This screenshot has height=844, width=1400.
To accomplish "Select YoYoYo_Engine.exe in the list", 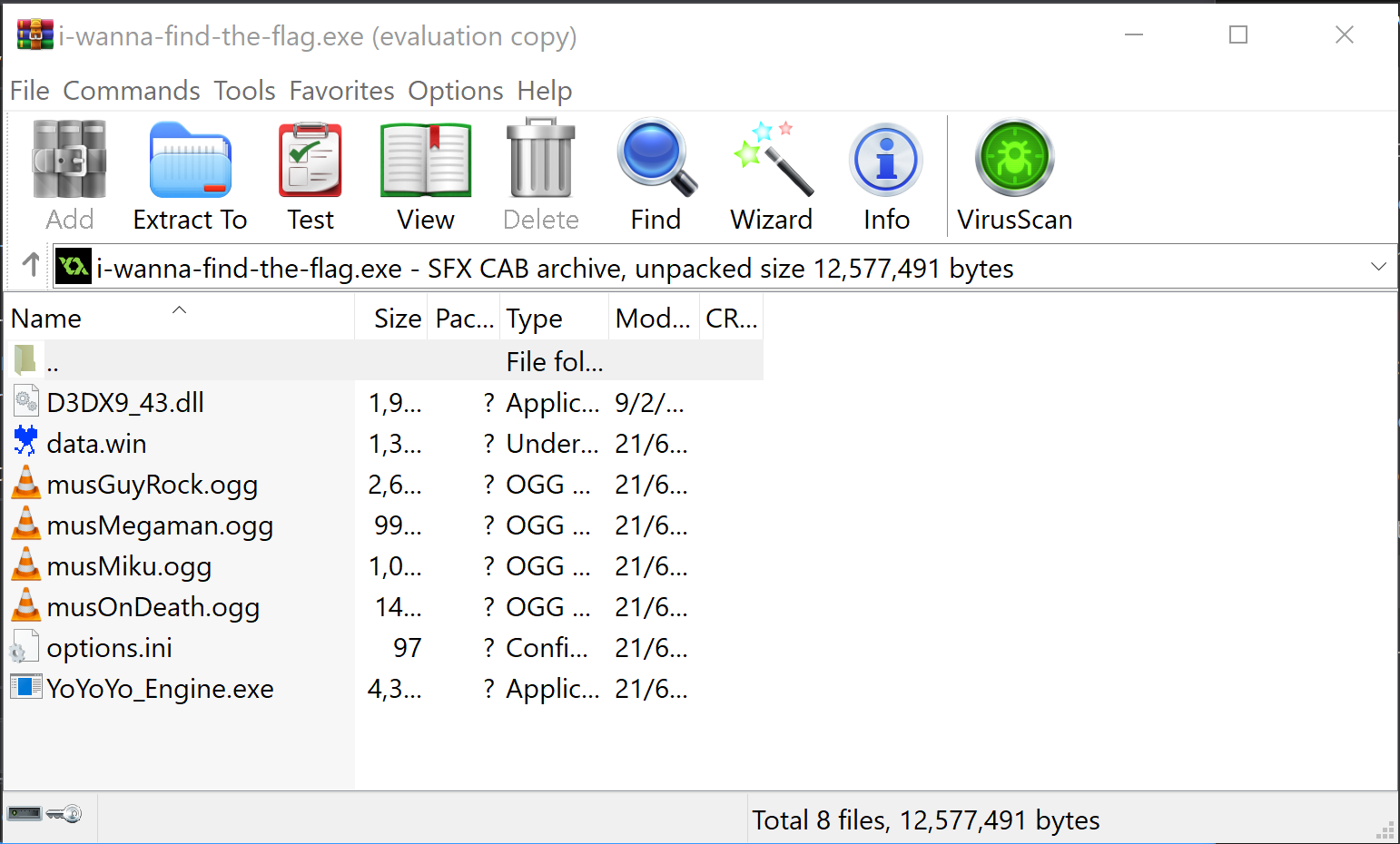I will pos(160,689).
